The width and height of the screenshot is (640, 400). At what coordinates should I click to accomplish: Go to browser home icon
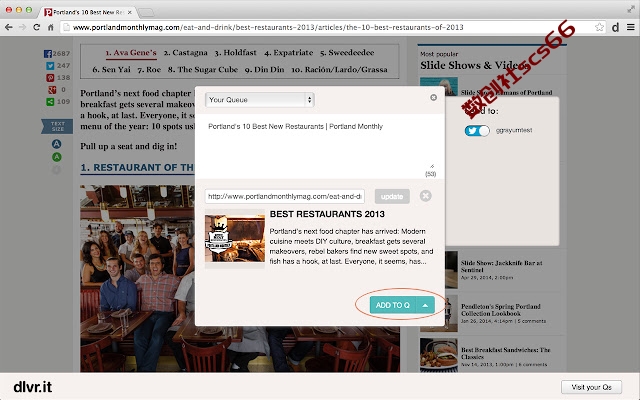50,27
